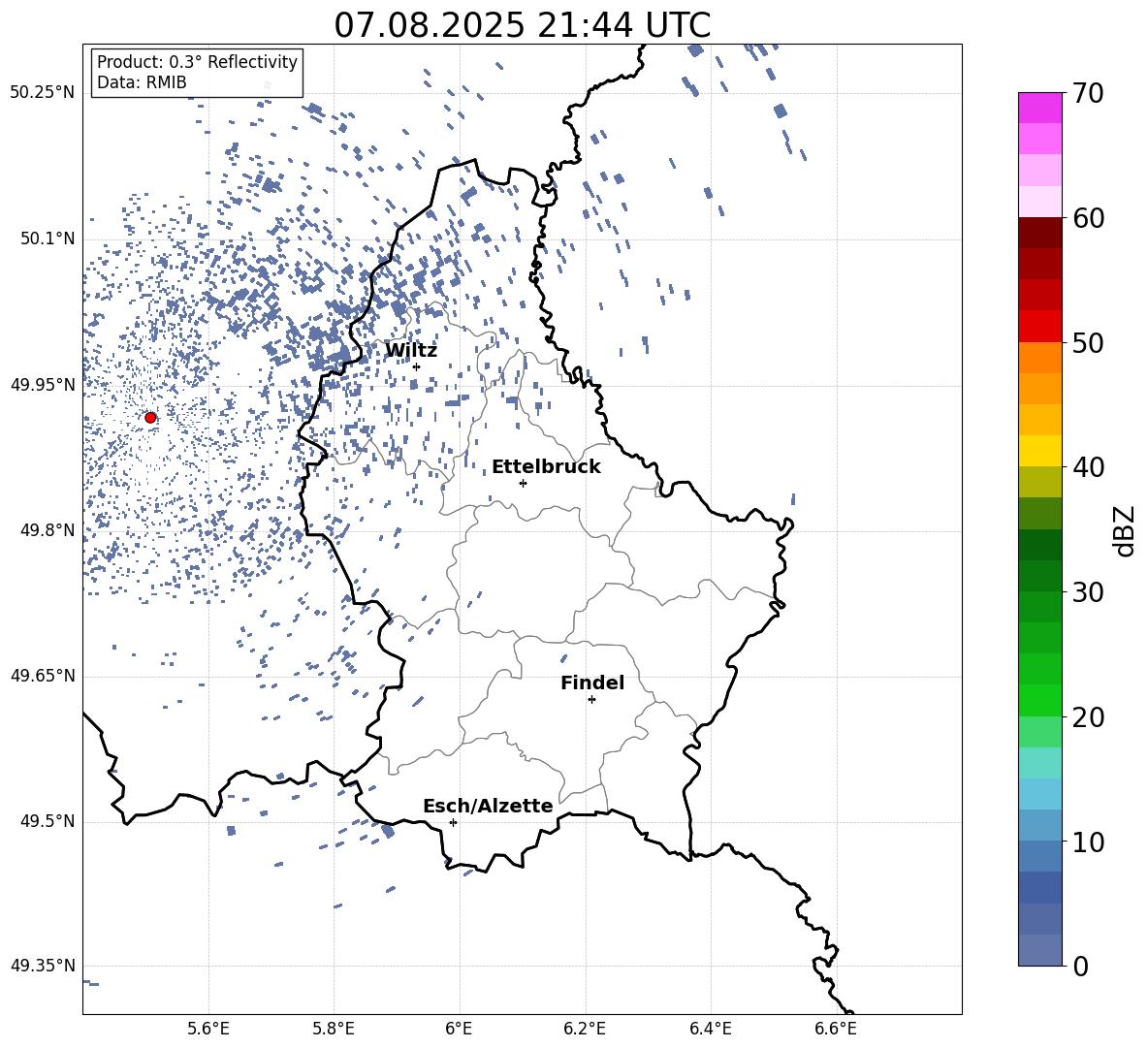1148x1048 pixels.
Task: Click the 60 value on the colorbar
Action: click(x=1087, y=218)
